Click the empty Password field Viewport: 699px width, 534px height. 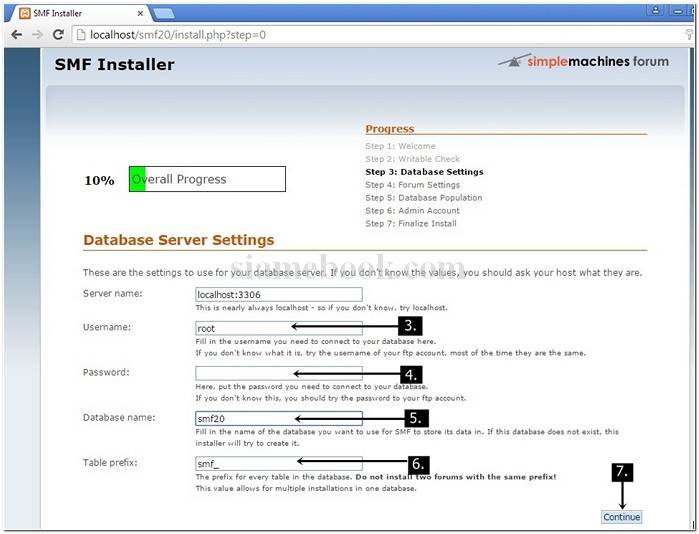click(x=279, y=373)
